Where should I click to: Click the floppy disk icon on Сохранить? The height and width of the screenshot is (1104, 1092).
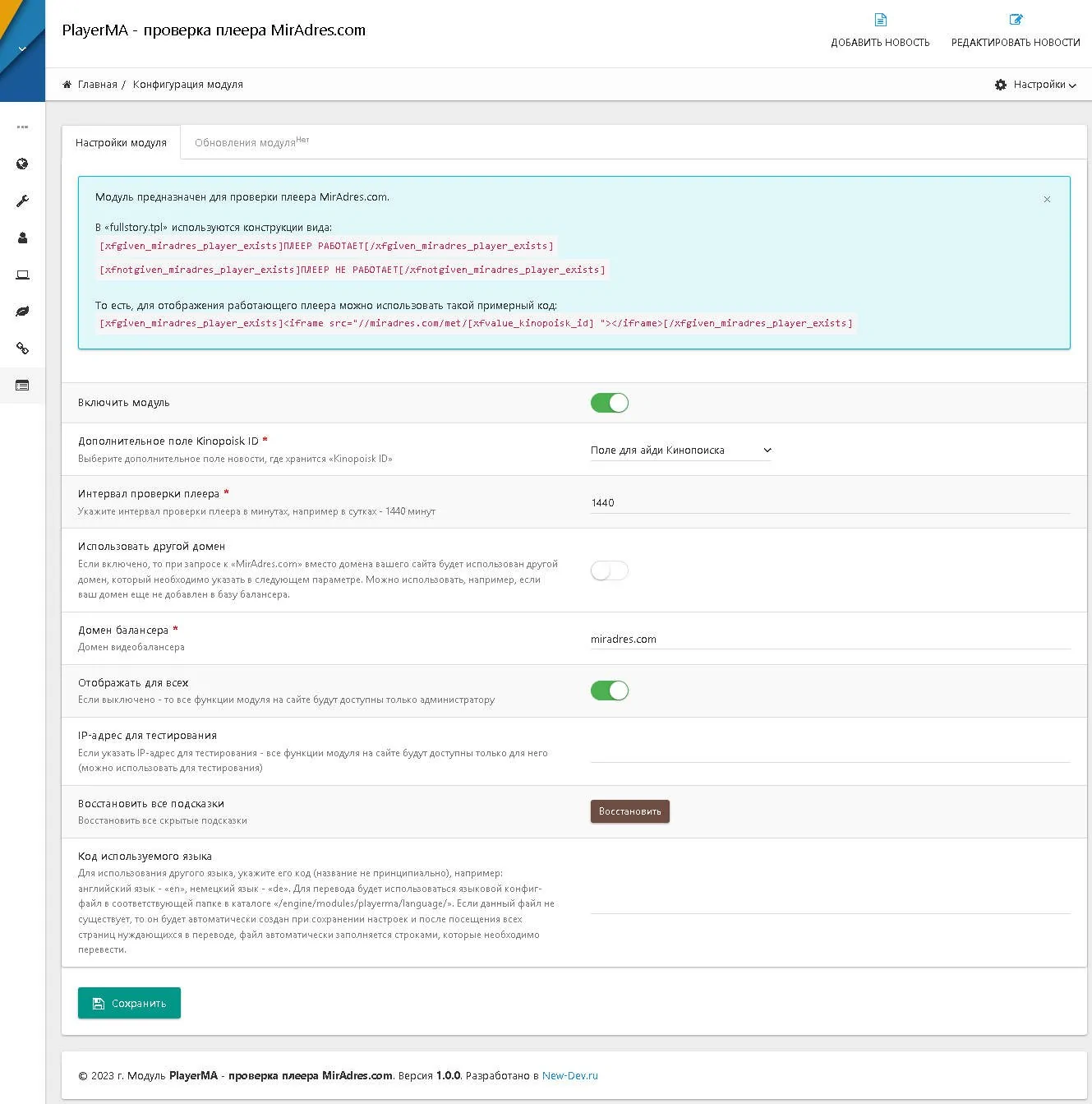(x=99, y=1003)
